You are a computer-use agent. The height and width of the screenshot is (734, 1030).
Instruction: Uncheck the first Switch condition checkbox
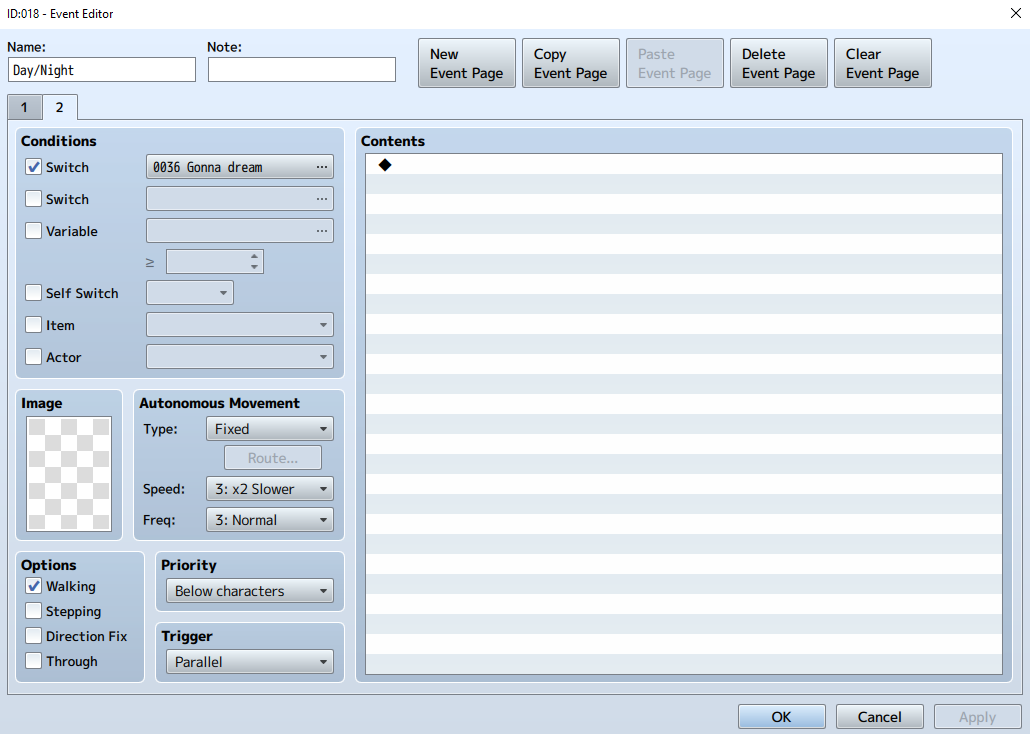34,167
